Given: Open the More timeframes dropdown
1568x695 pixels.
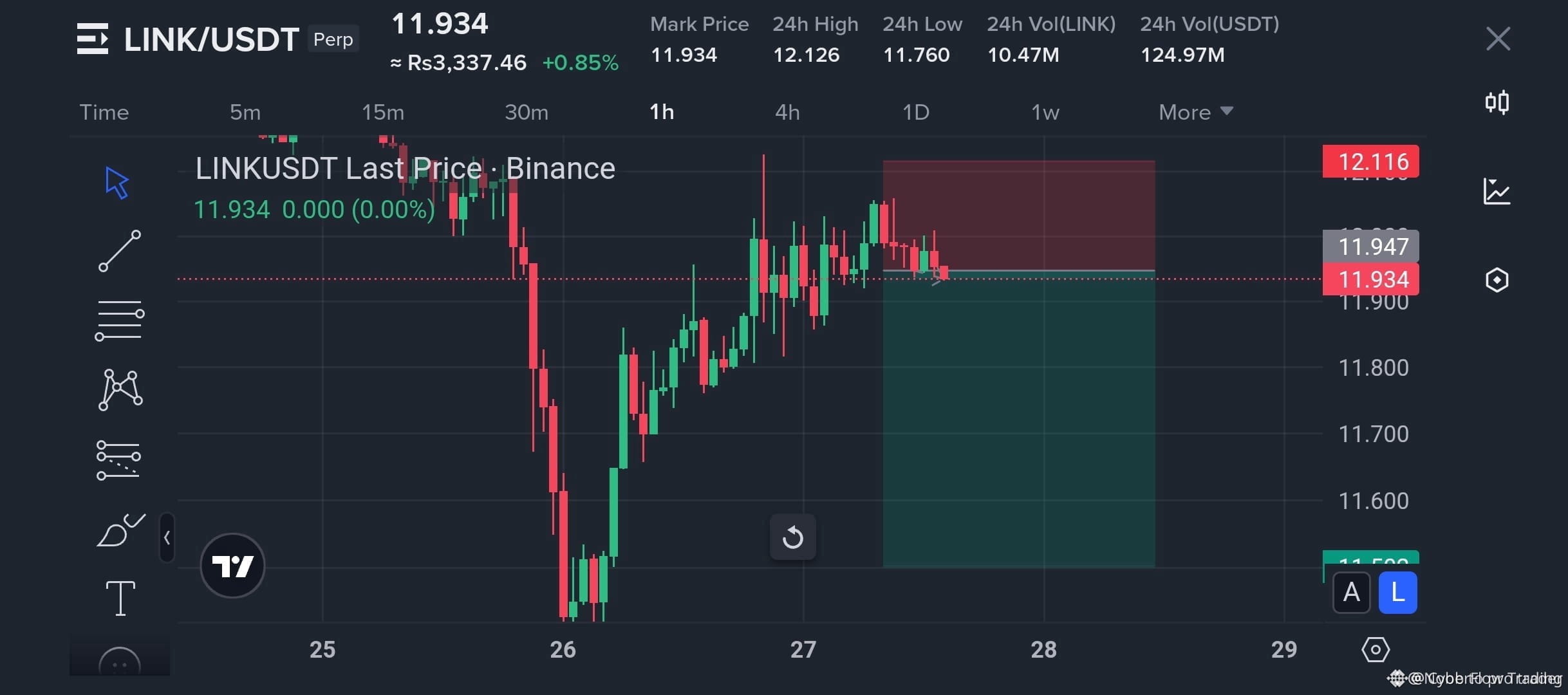Looking at the screenshot, I should [x=1195, y=111].
